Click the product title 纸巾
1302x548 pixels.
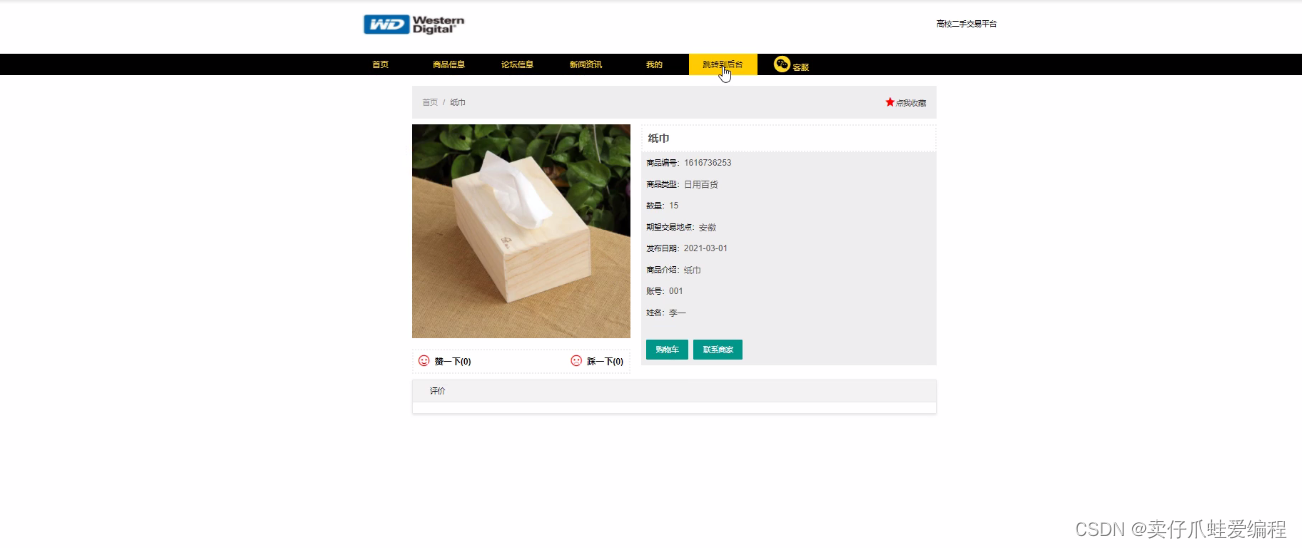pyautogui.click(x=659, y=139)
